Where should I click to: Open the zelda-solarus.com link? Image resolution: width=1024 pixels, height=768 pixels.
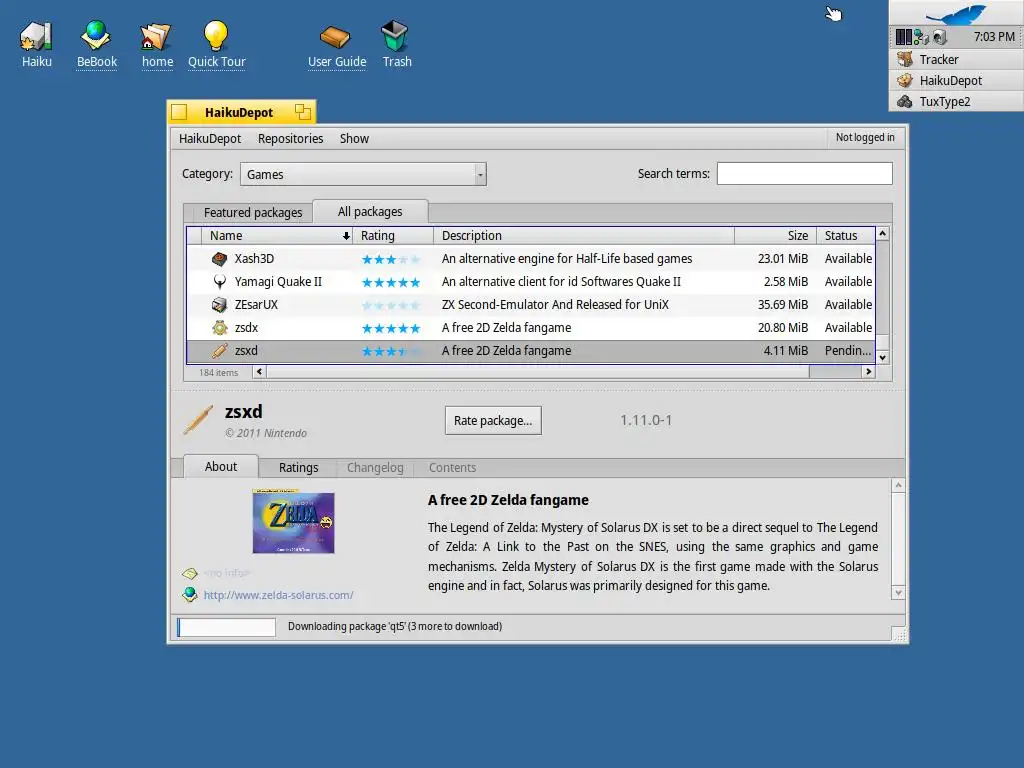point(278,595)
